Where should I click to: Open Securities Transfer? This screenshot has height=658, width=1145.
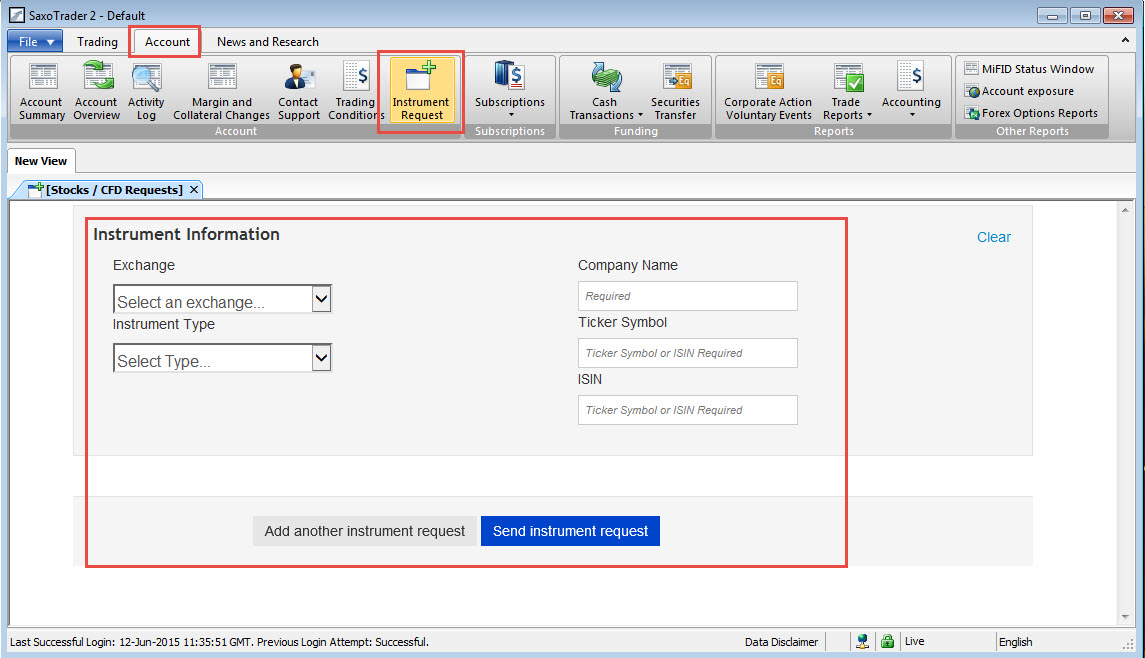tap(675, 91)
